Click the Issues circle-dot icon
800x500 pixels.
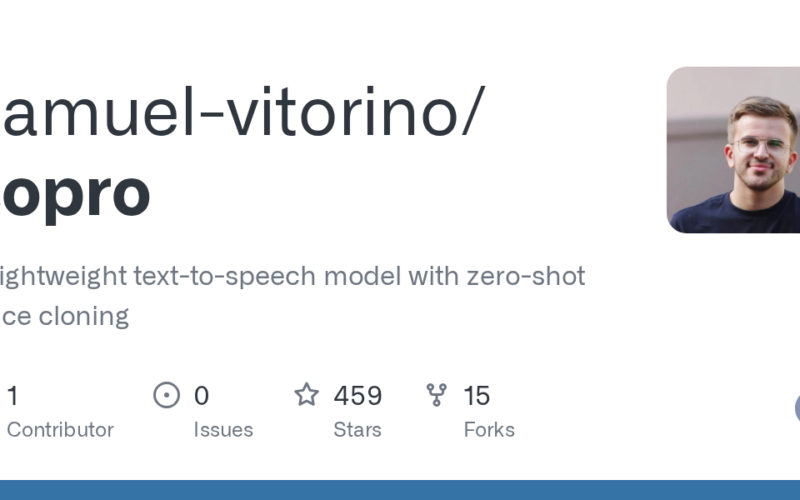tap(166, 395)
